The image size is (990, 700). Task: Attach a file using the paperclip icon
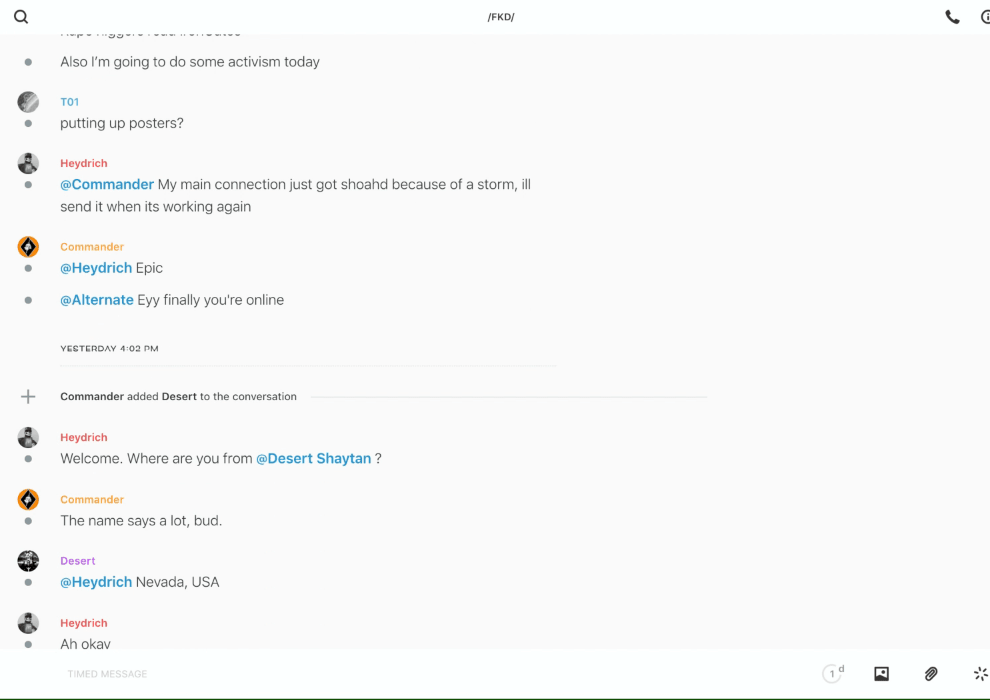click(x=931, y=674)
